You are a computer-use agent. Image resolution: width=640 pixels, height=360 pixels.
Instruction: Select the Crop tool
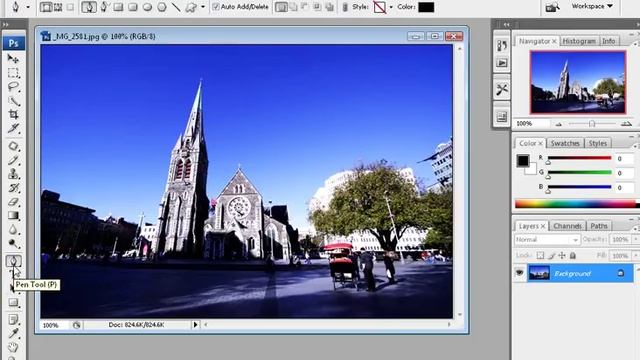[x=13, y=115]
